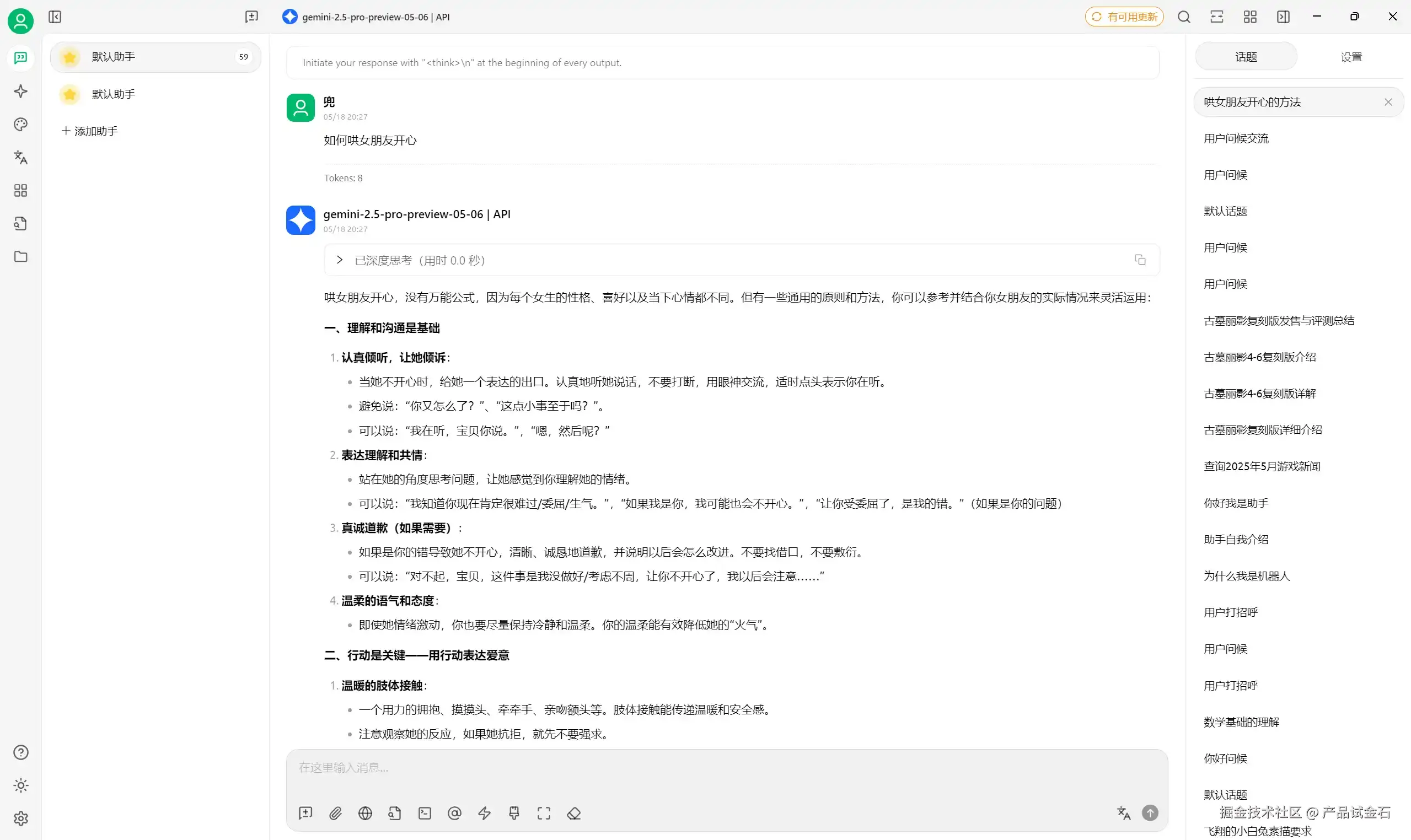This screenshot has width=1411, height=840.
Task: Clear the conversation with the eraser icon
Action: click(x=573, y=813)
